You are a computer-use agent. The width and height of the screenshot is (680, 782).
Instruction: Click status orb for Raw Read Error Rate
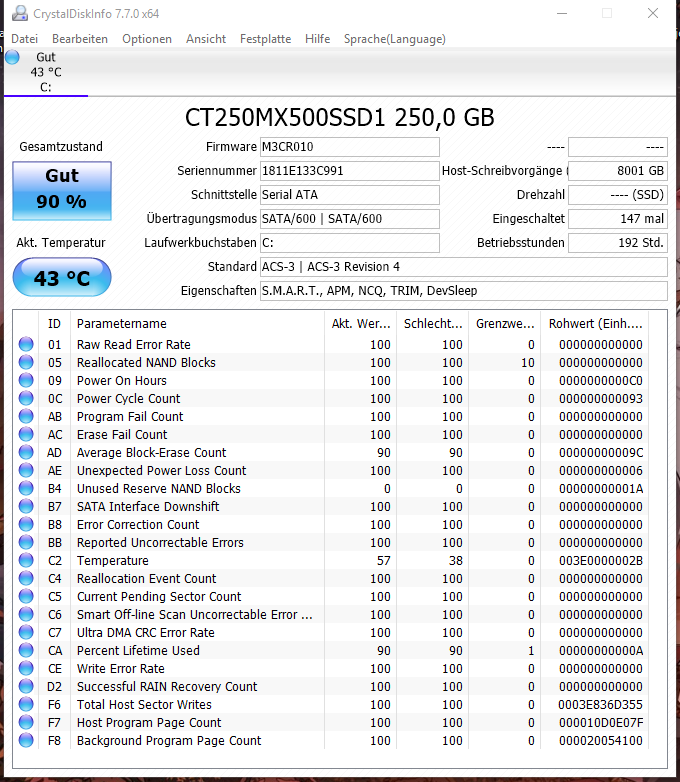click(x=26, y=344)
